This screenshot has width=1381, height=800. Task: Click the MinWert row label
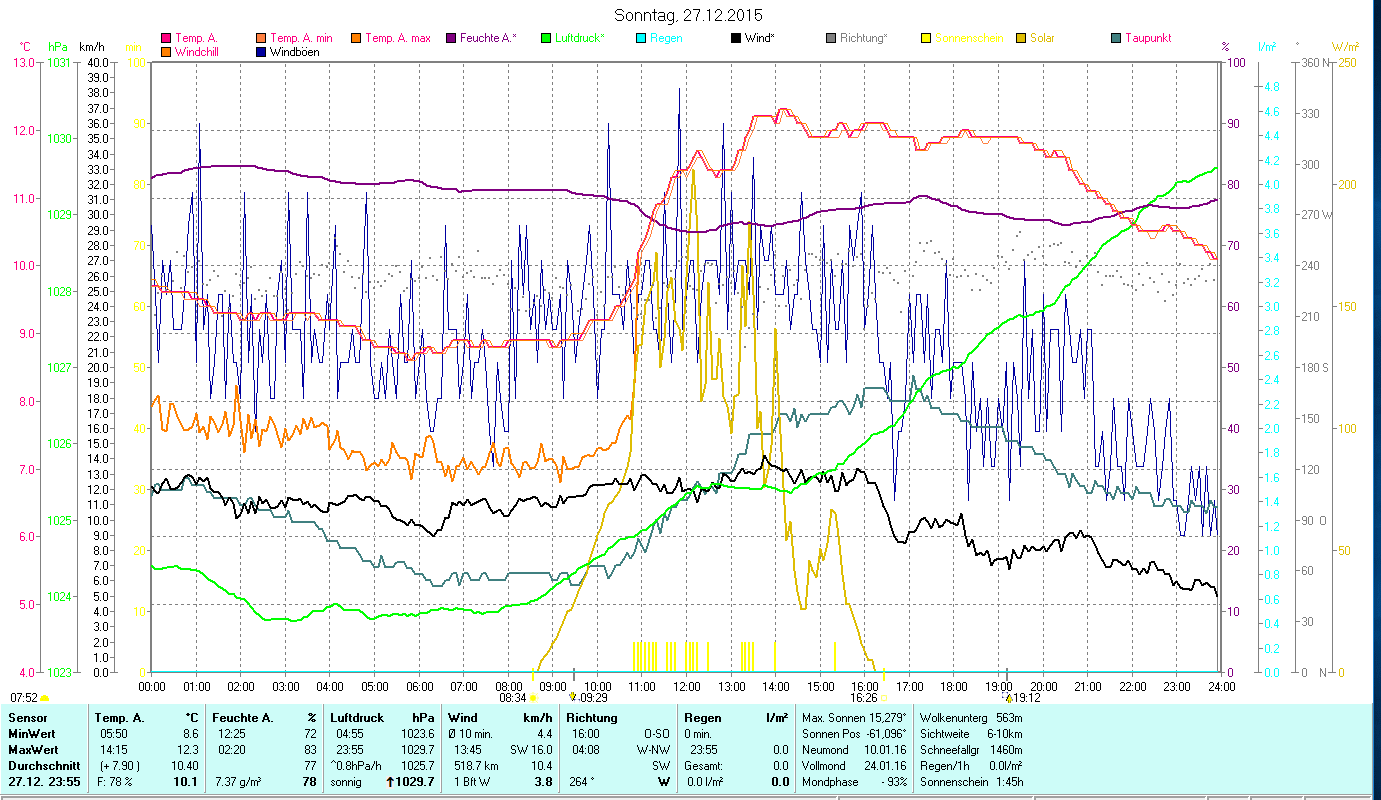[x=31, y=733]
